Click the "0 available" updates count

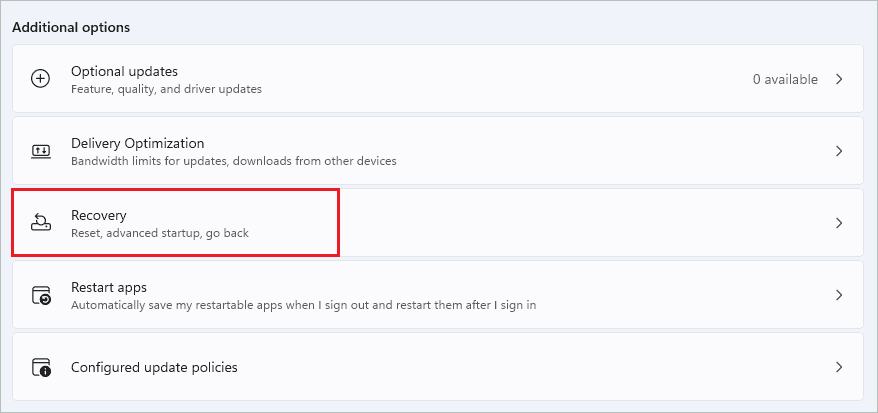(x=785, y=79)
